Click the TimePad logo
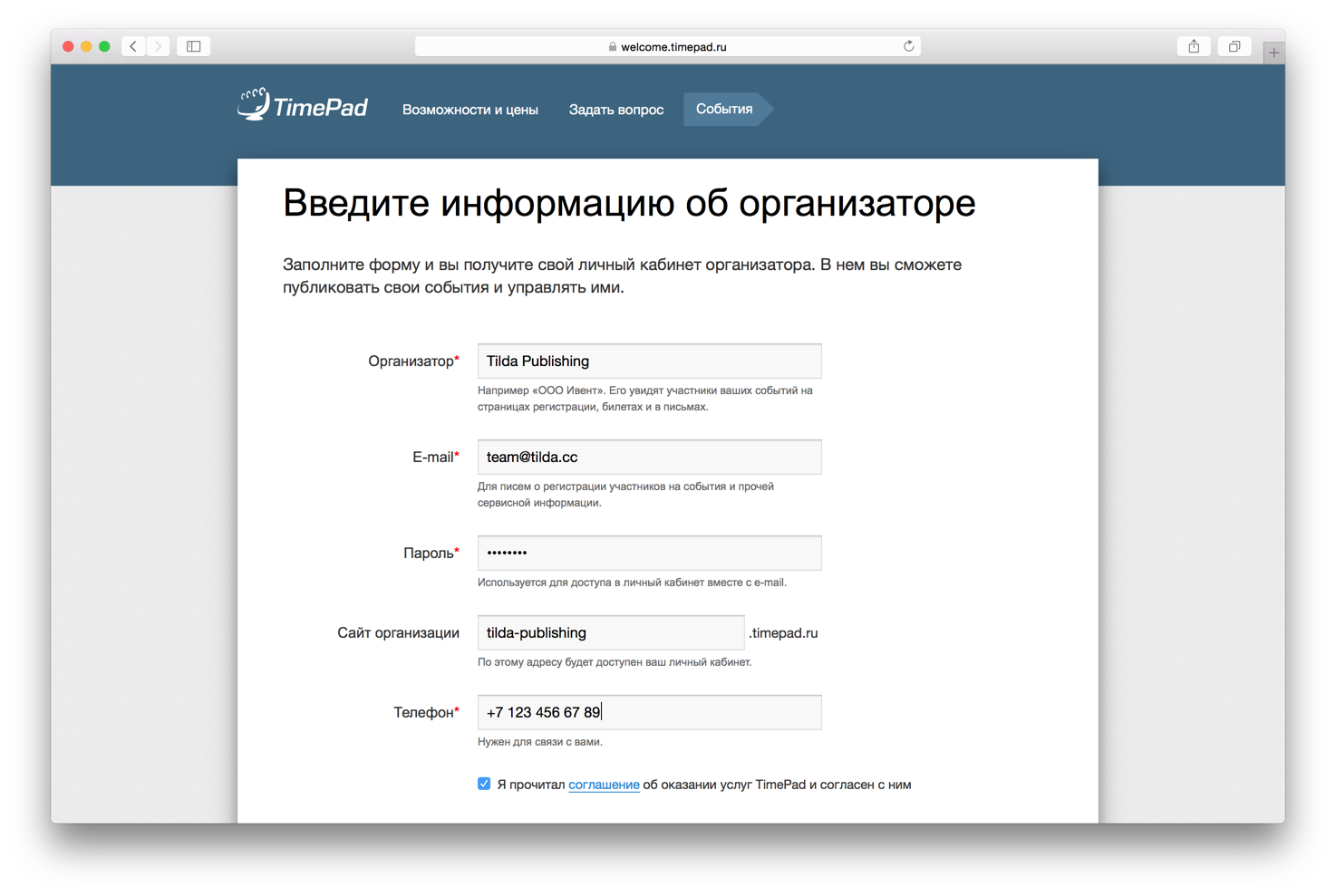 coord(302,104)
